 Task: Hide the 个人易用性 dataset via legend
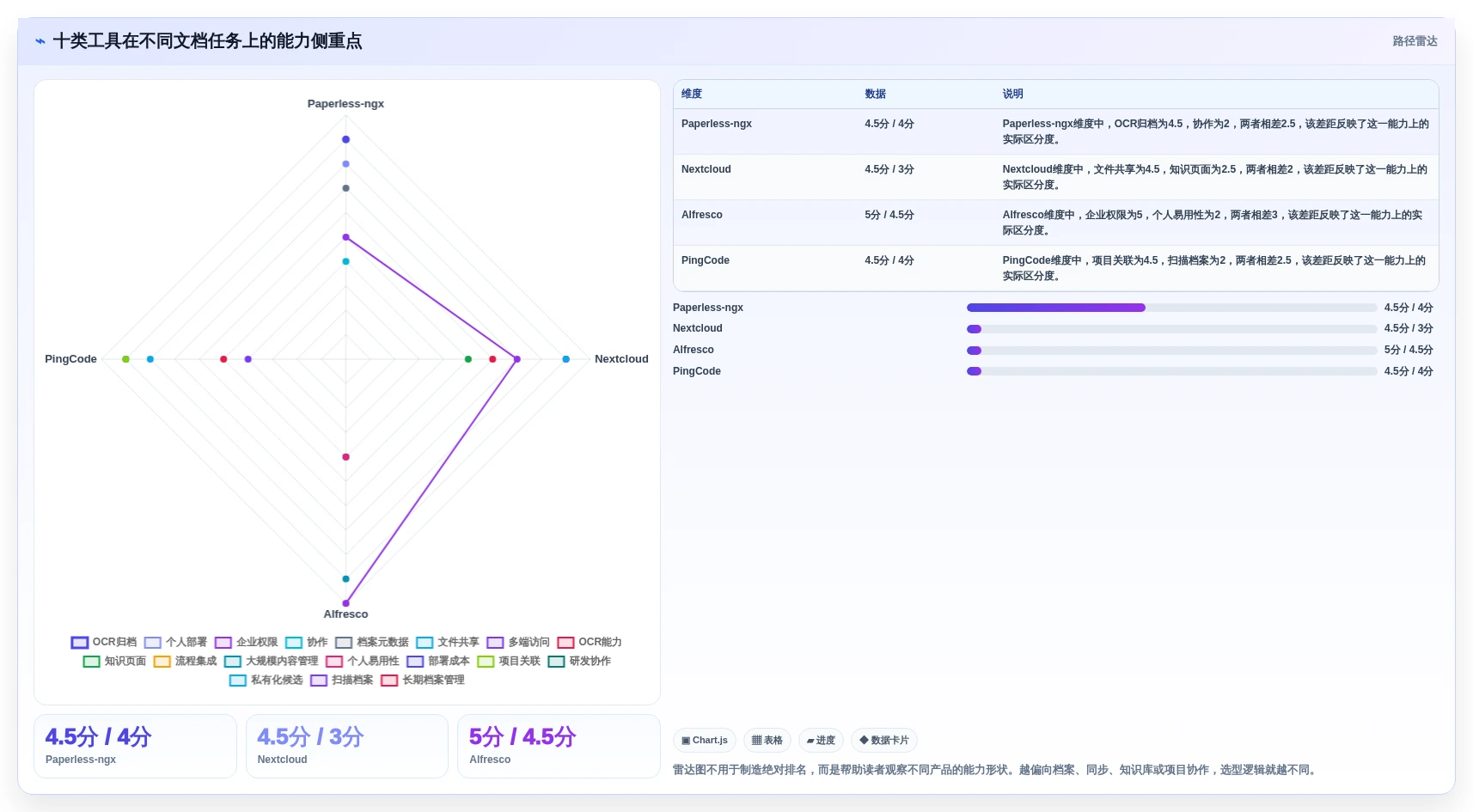(363, 661)
